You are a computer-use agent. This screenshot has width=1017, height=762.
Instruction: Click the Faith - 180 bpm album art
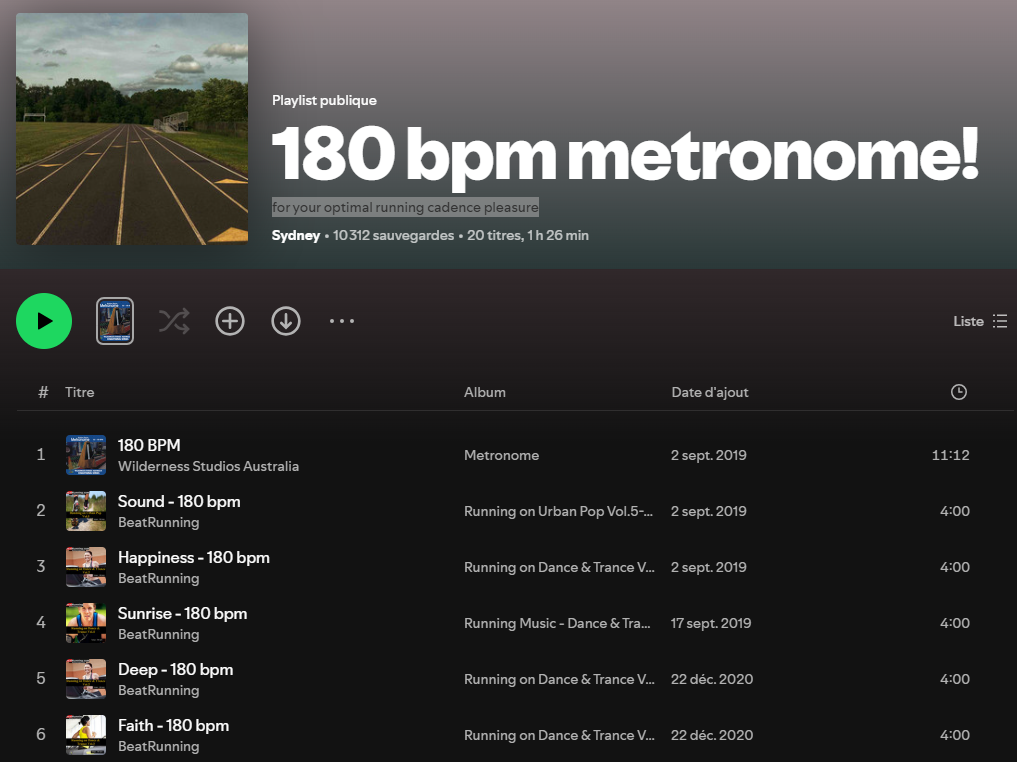86,735
